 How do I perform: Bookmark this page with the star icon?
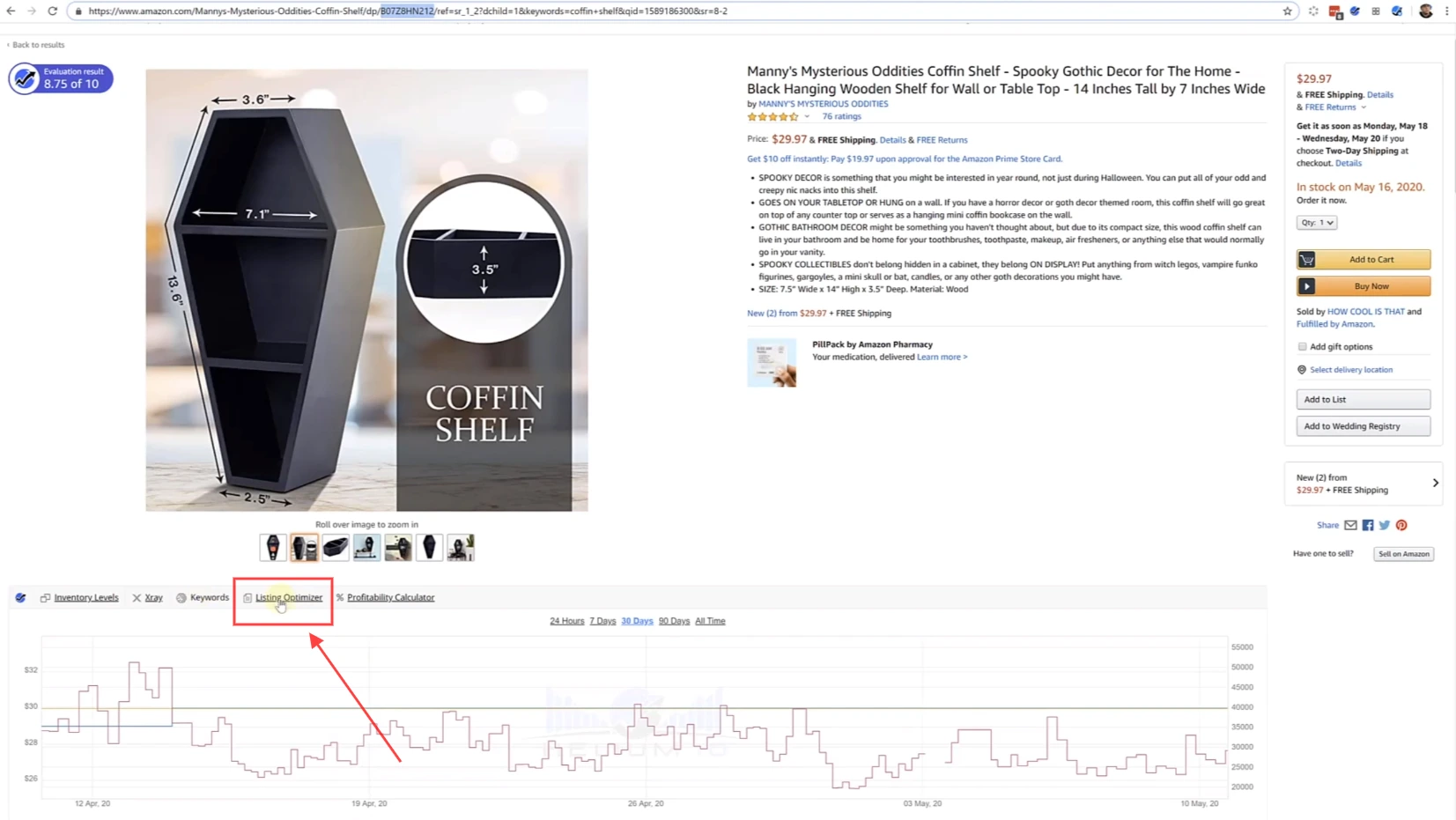click(1287, 11)
